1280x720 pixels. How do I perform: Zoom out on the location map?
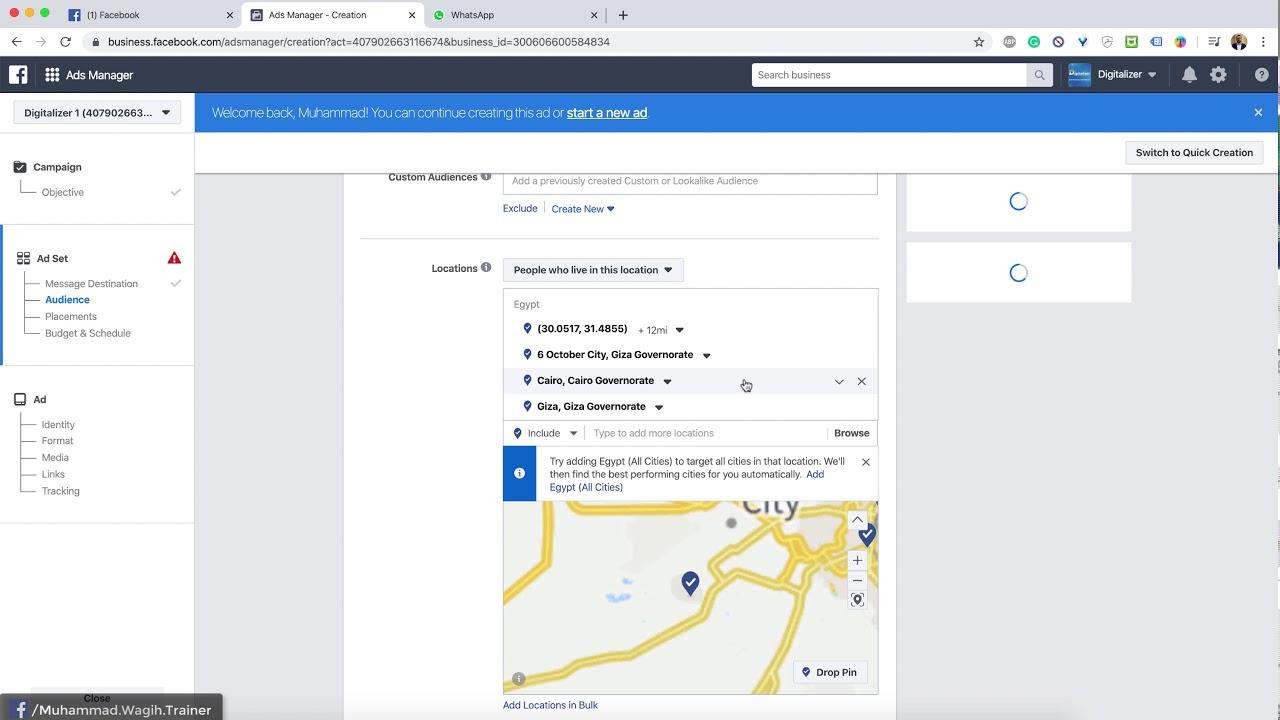pyautogui.click(x=857, y=581)
